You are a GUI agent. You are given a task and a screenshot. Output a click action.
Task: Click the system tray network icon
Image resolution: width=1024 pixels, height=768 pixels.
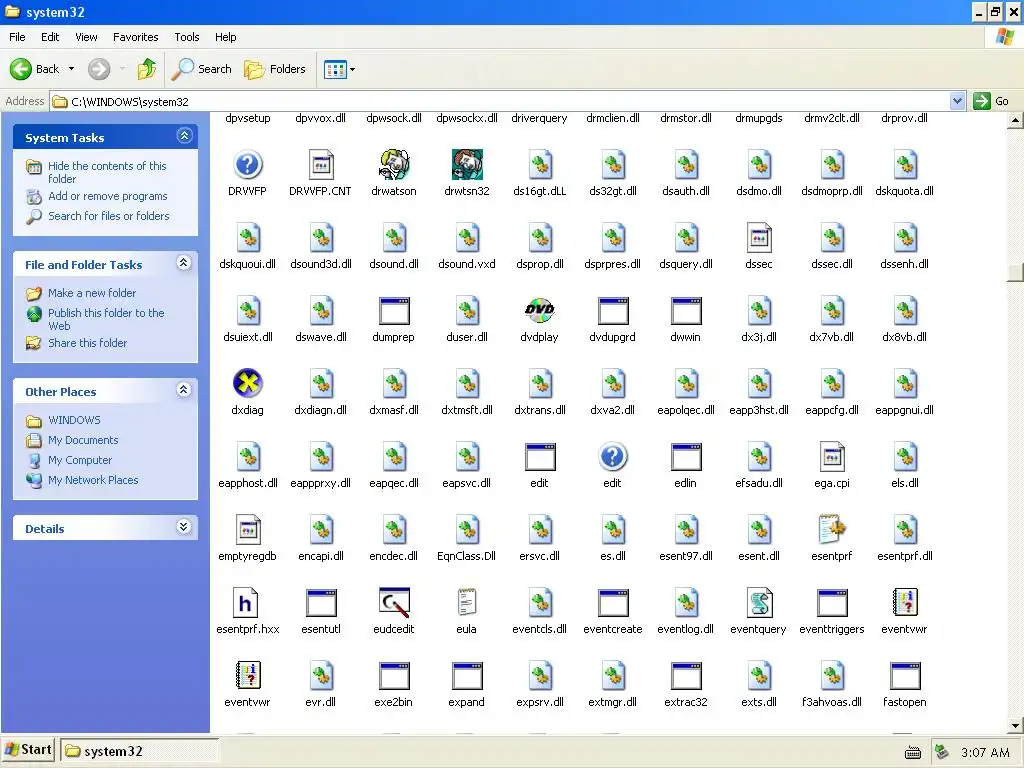(x=941, y=752)
